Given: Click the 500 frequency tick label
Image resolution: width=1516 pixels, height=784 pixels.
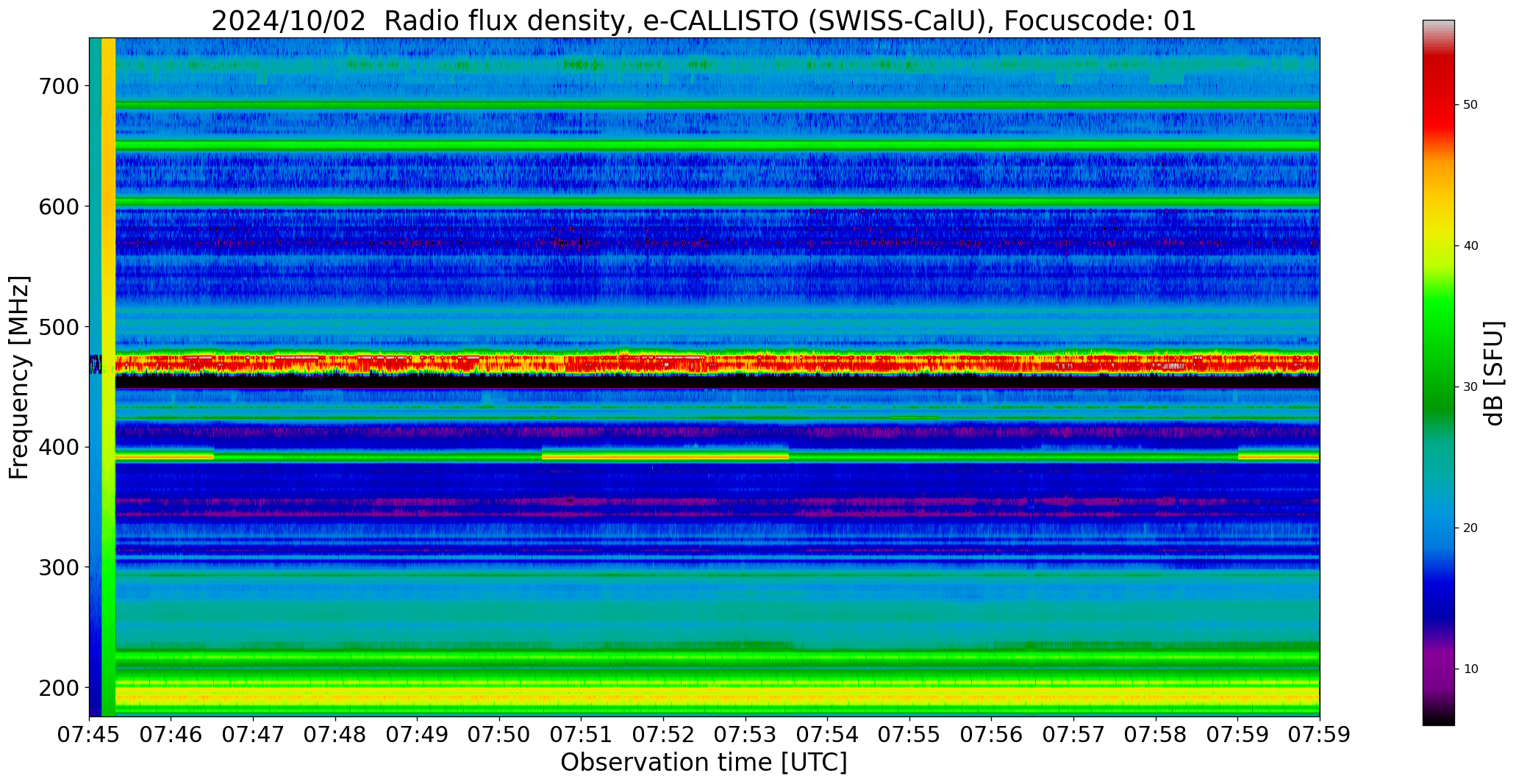Looking at the screenshot, I should 58,326.
